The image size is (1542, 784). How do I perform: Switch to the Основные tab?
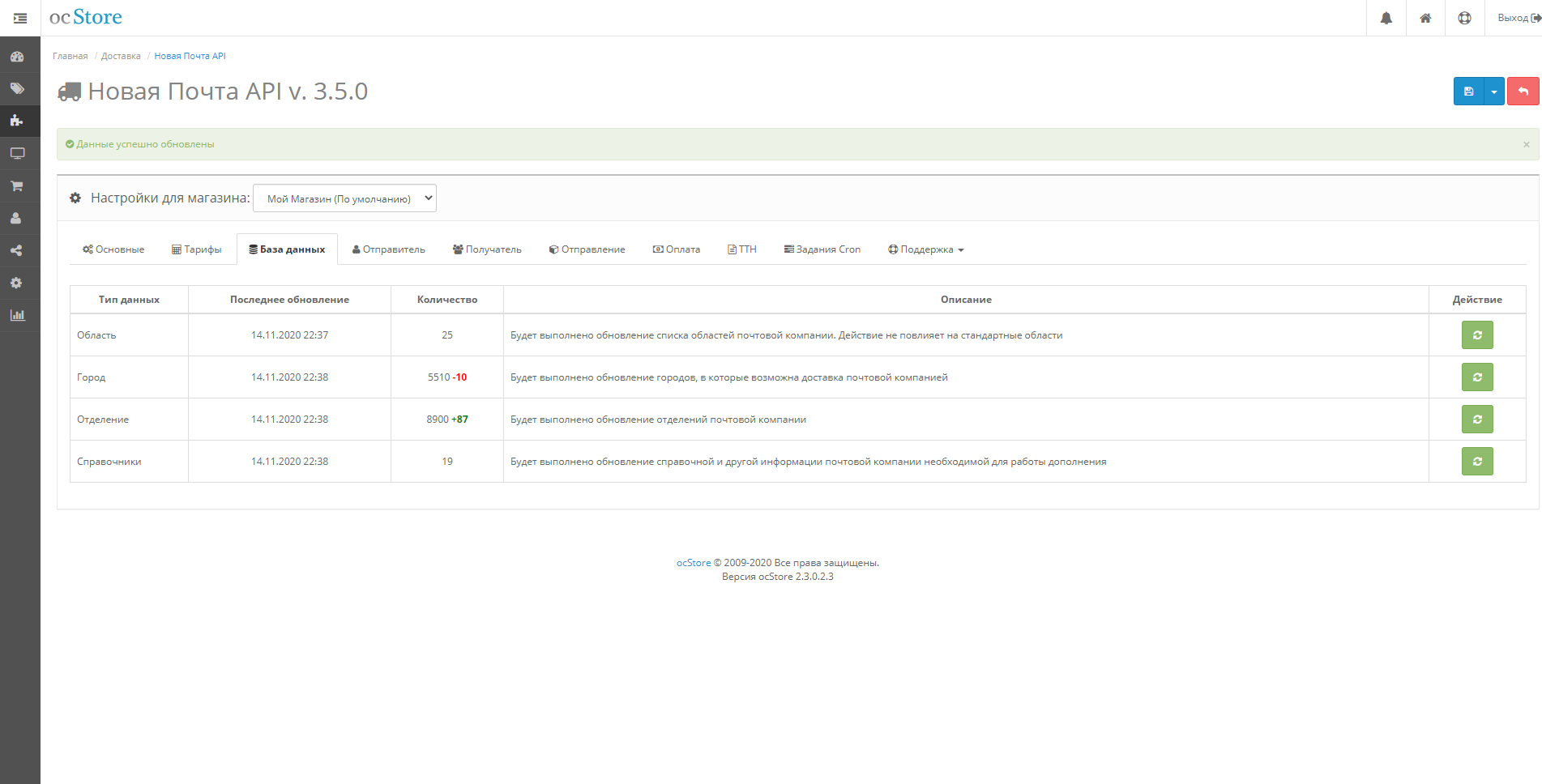click(x=113, y=249)
